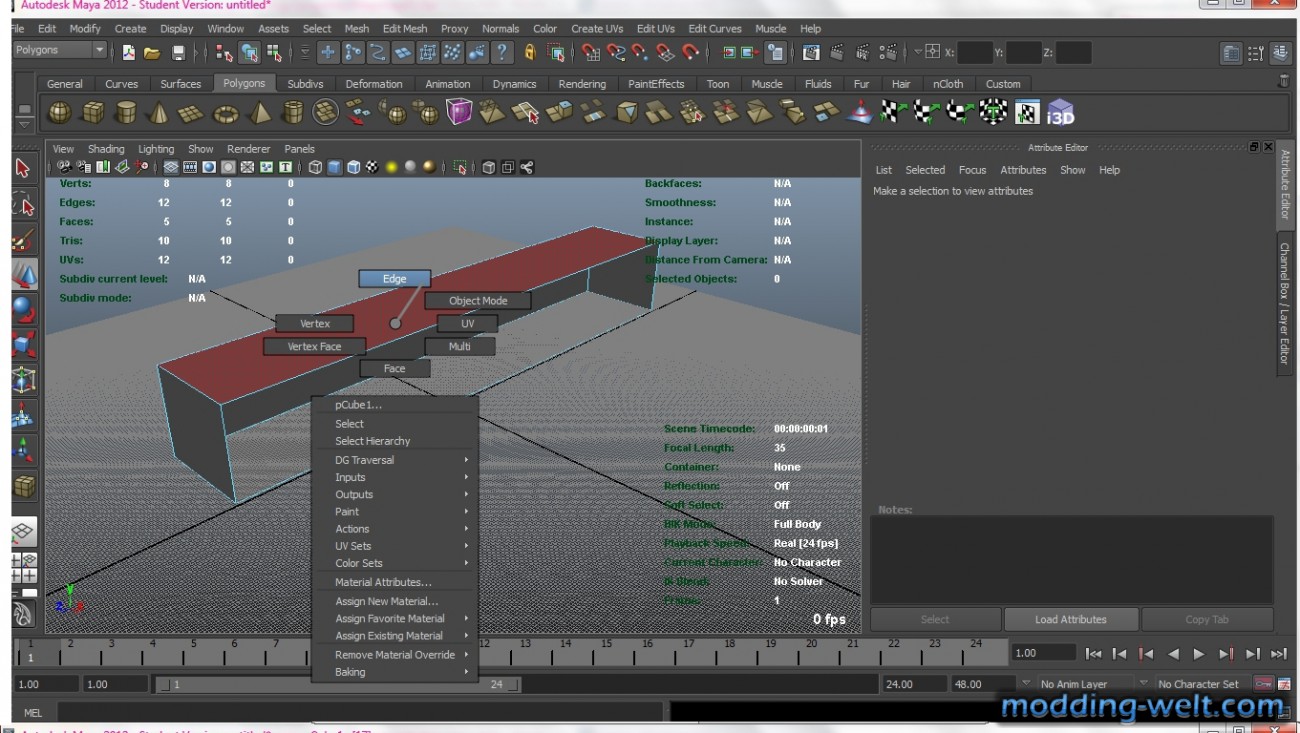This screenshot has width=1300, height=733.
Task: Click the purple cube shelf icon
Action: click(x=459, y=112)
